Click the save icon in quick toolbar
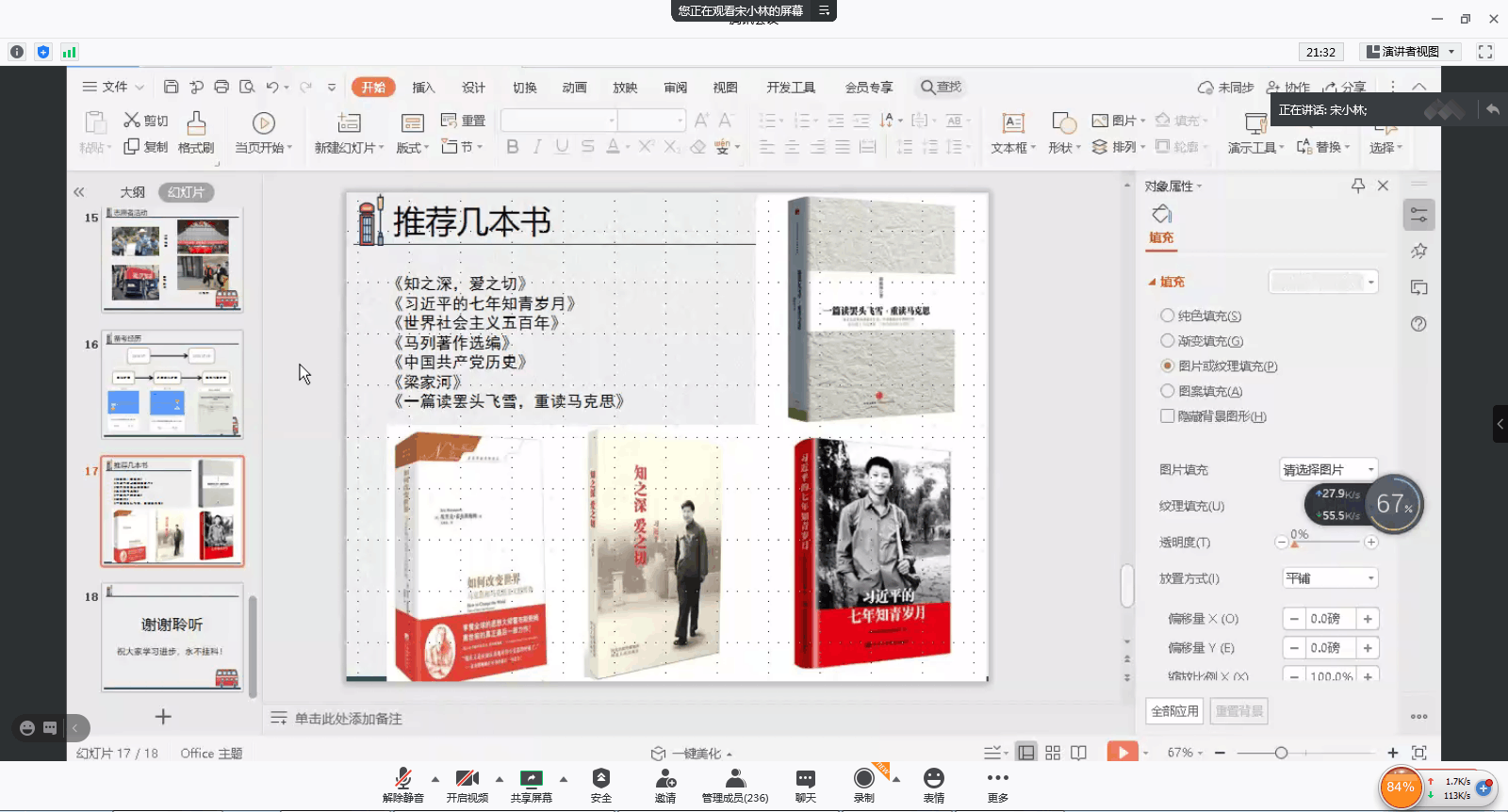This screenshot has height=812, width=1508. (x=171, y=87)
